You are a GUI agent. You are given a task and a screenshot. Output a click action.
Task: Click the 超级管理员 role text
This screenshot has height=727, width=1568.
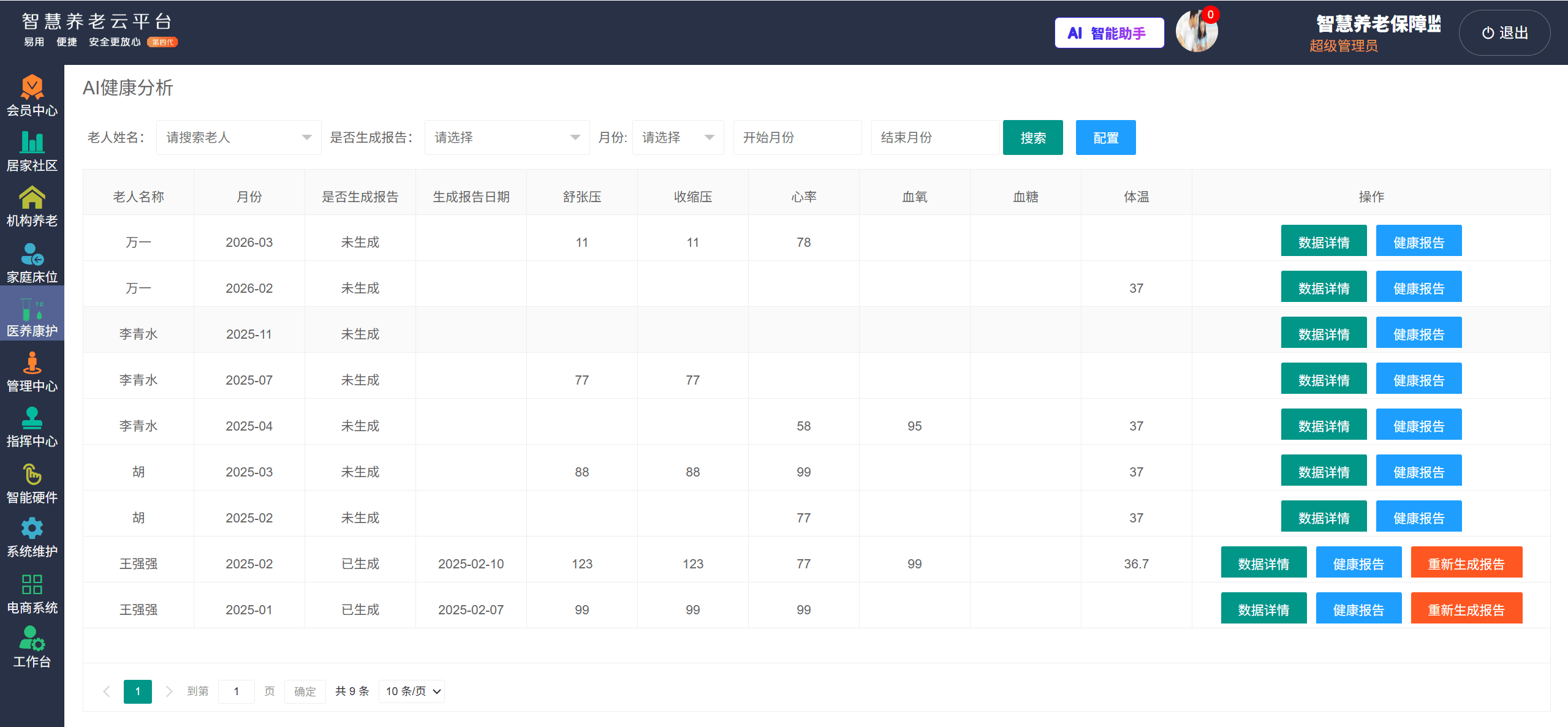pyautogui.click(x=1343, y=46)
